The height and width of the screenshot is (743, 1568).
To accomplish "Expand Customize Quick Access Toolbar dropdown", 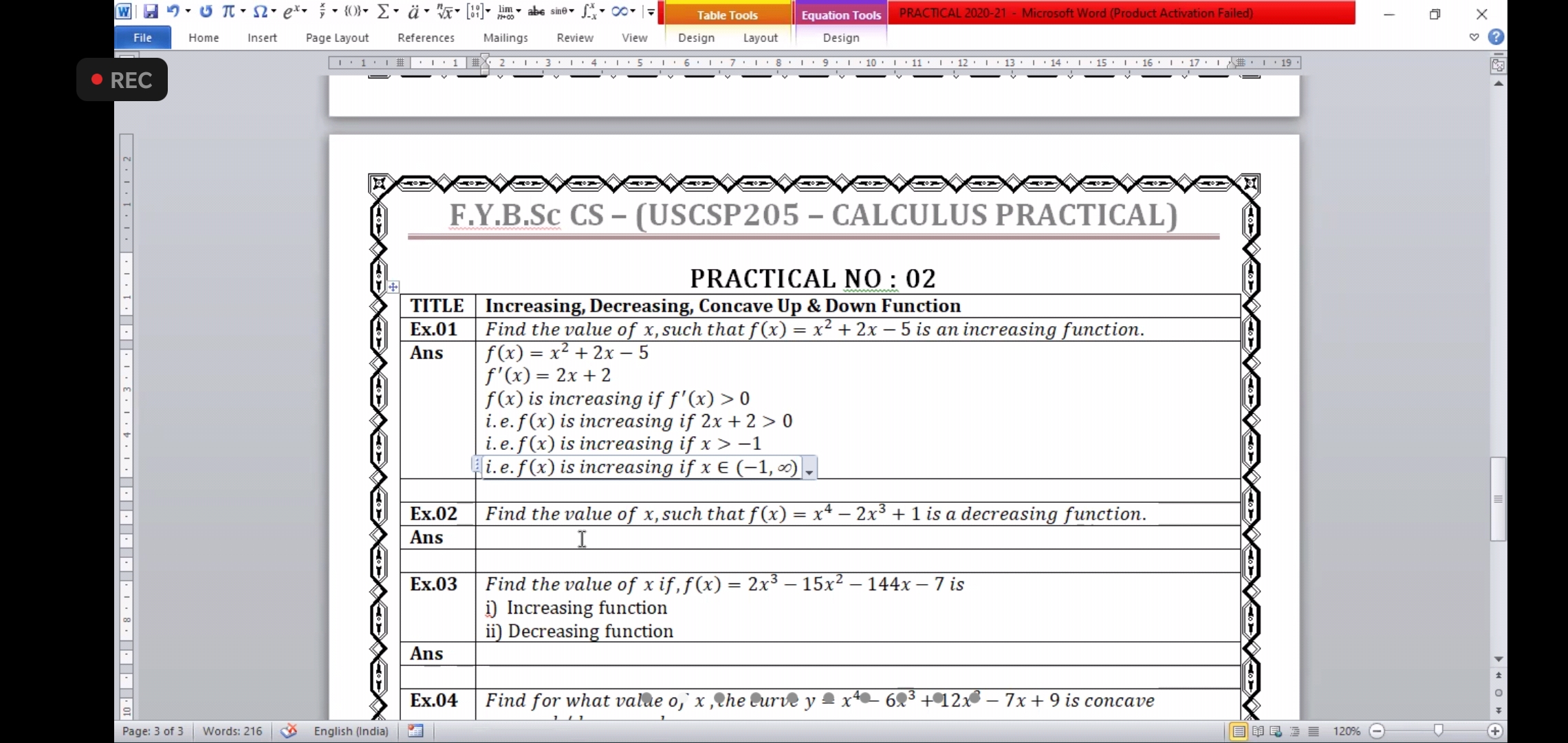I will [651, 12].
